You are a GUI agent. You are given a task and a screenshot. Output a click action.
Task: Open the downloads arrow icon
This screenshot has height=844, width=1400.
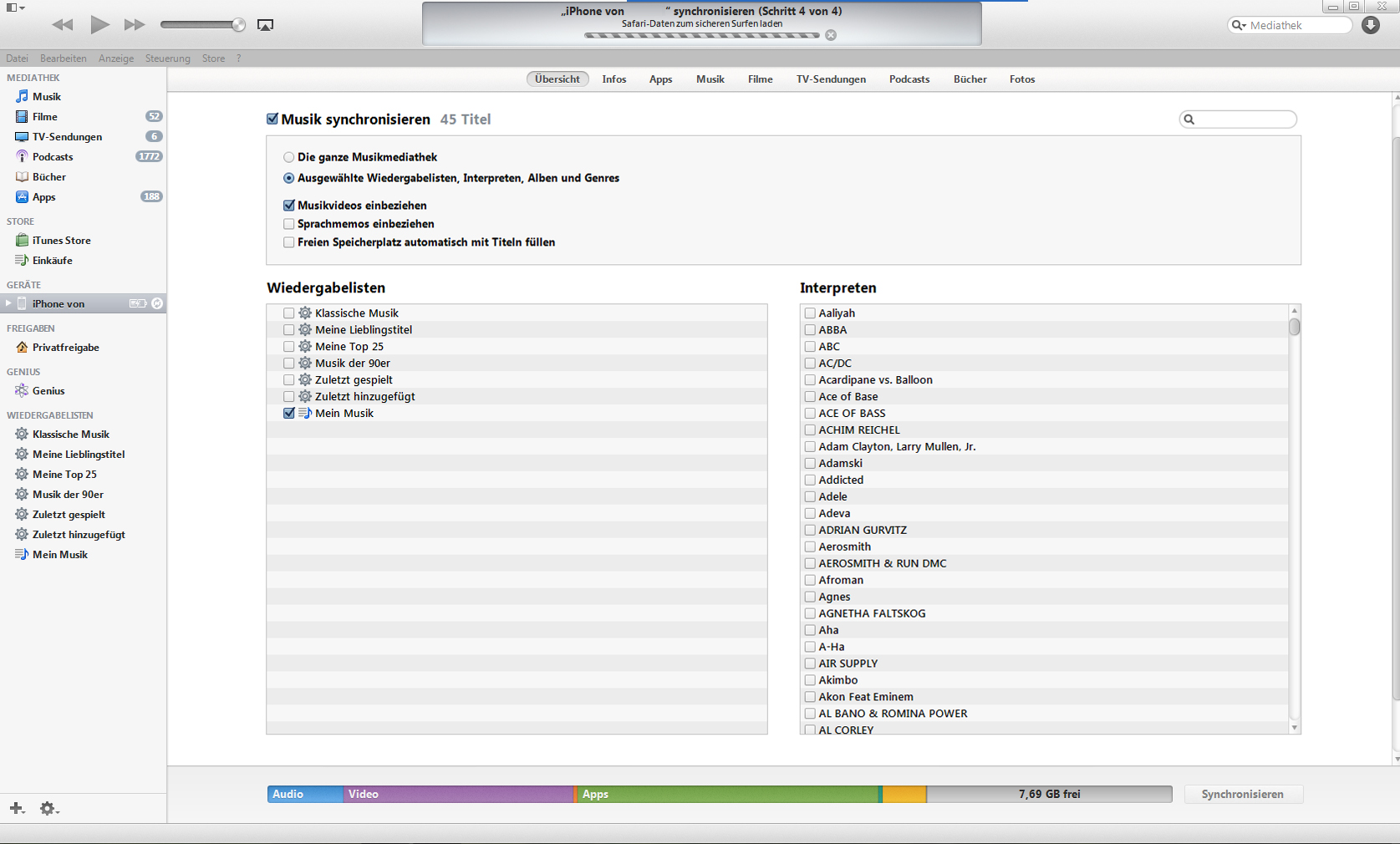[x=1371, y=25]
